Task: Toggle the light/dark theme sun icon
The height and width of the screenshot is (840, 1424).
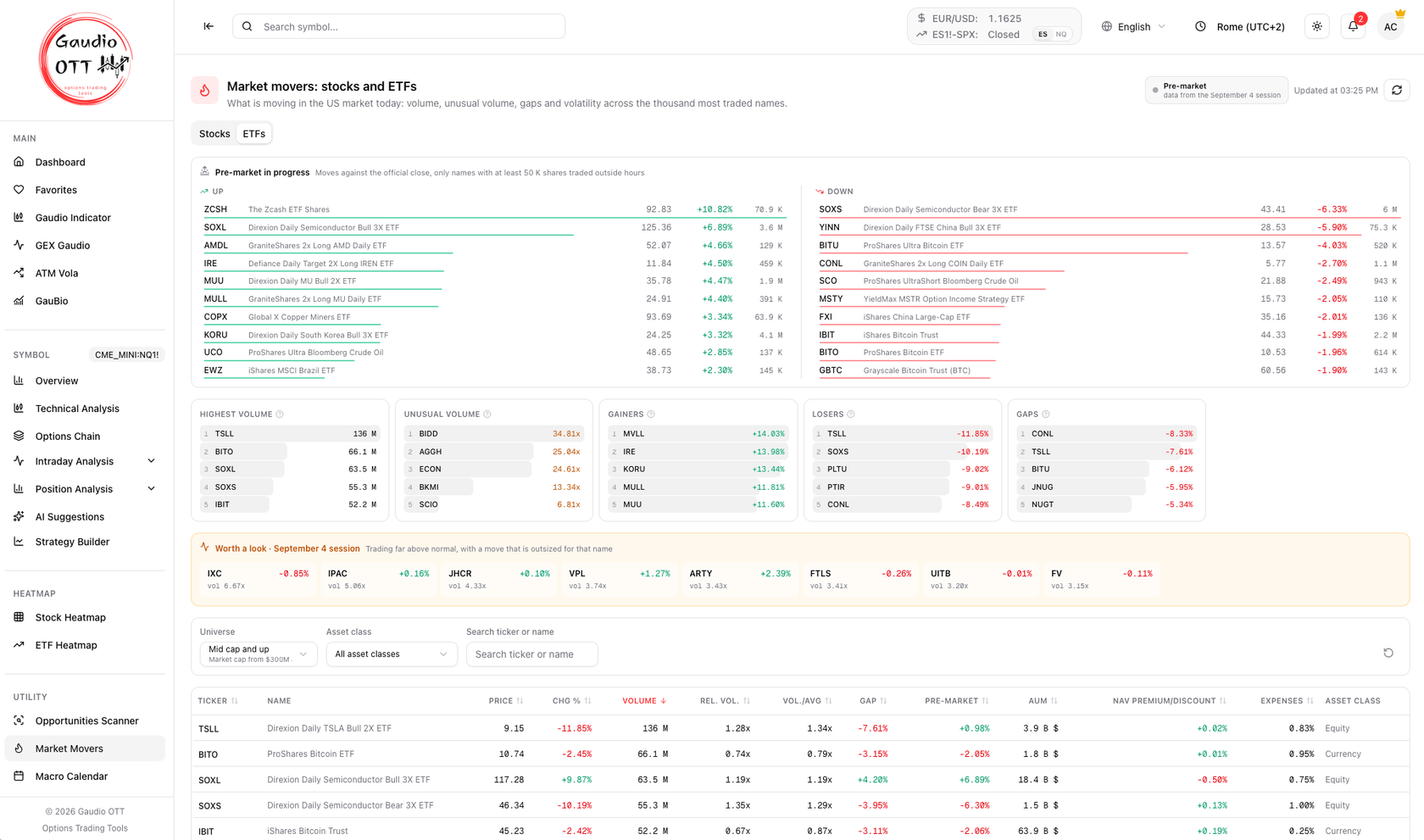Action: click(x=1317, y=26)
